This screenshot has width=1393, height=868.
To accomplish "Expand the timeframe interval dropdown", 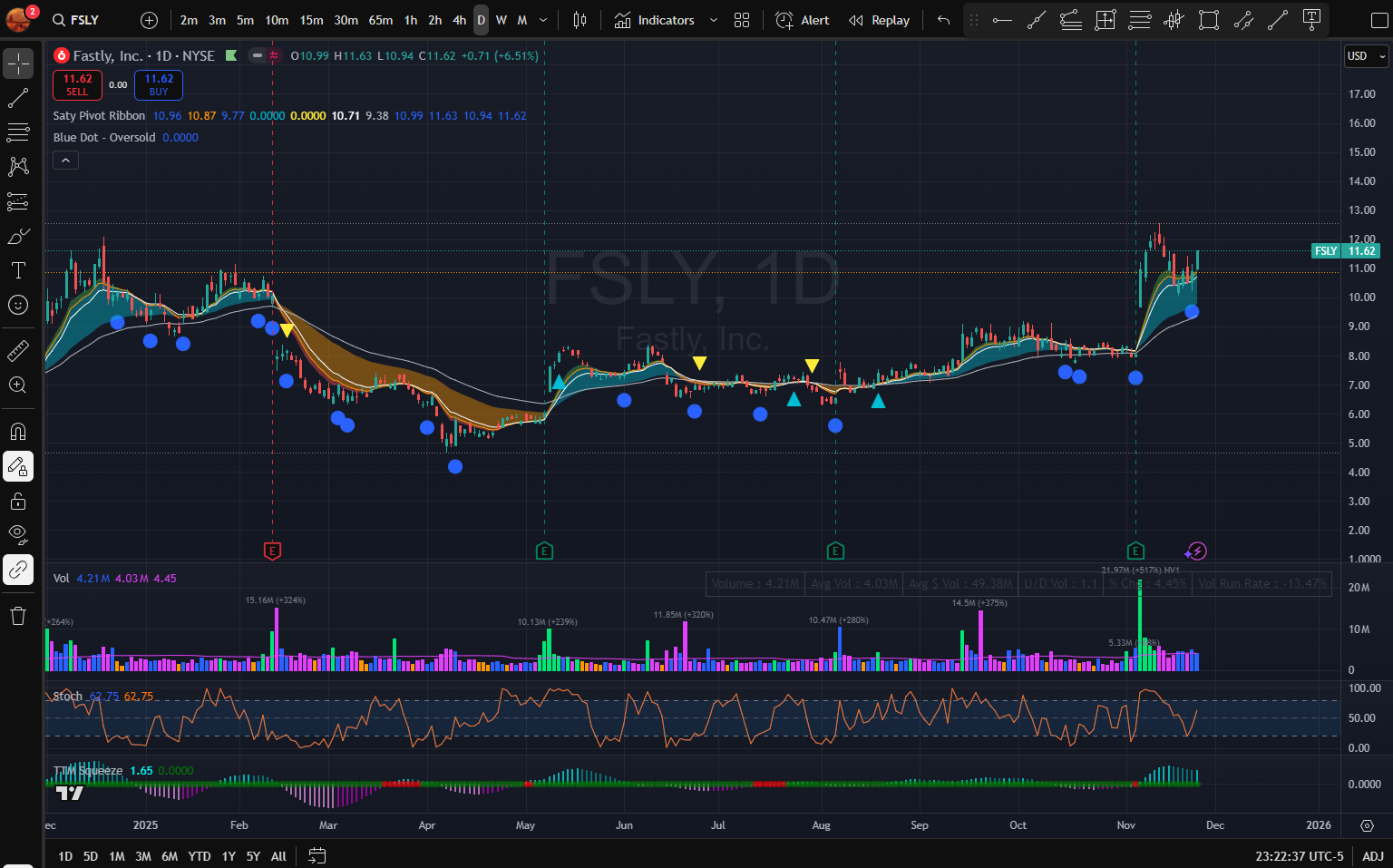I will 543,20.
